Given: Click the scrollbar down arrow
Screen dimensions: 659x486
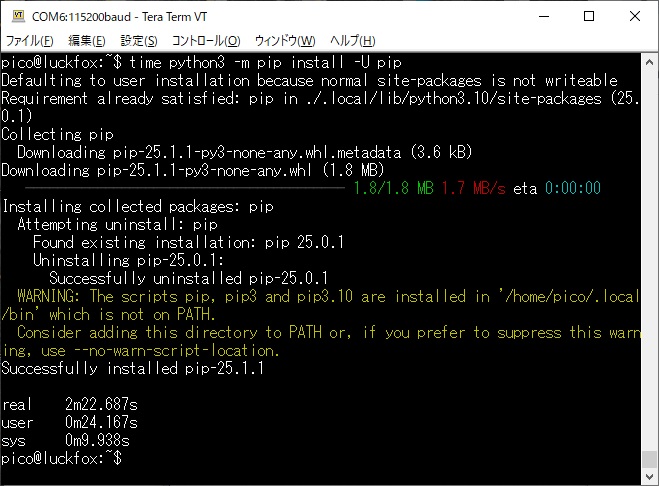Looking at the screenshot, I should [x=650, y=477].
